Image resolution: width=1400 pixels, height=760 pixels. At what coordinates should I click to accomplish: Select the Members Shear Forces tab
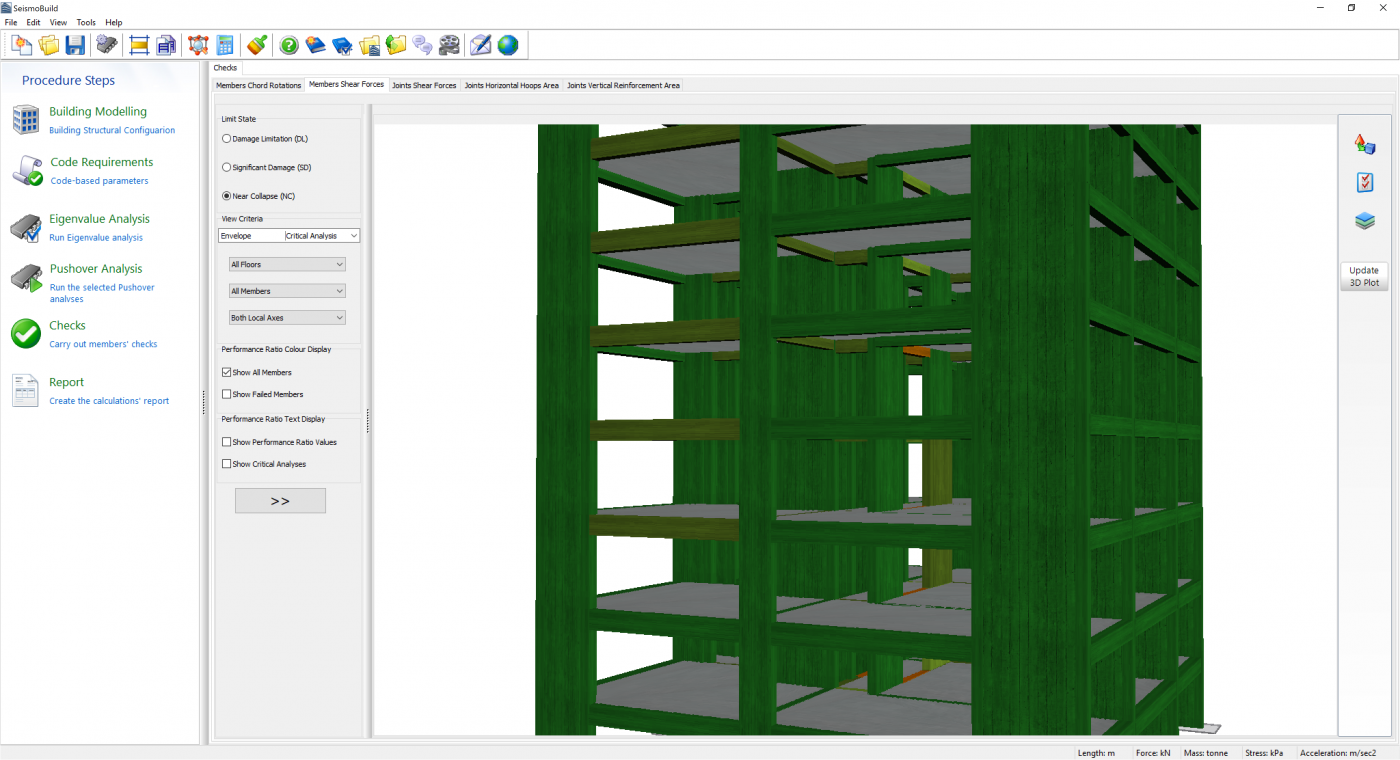pos(347,85)
